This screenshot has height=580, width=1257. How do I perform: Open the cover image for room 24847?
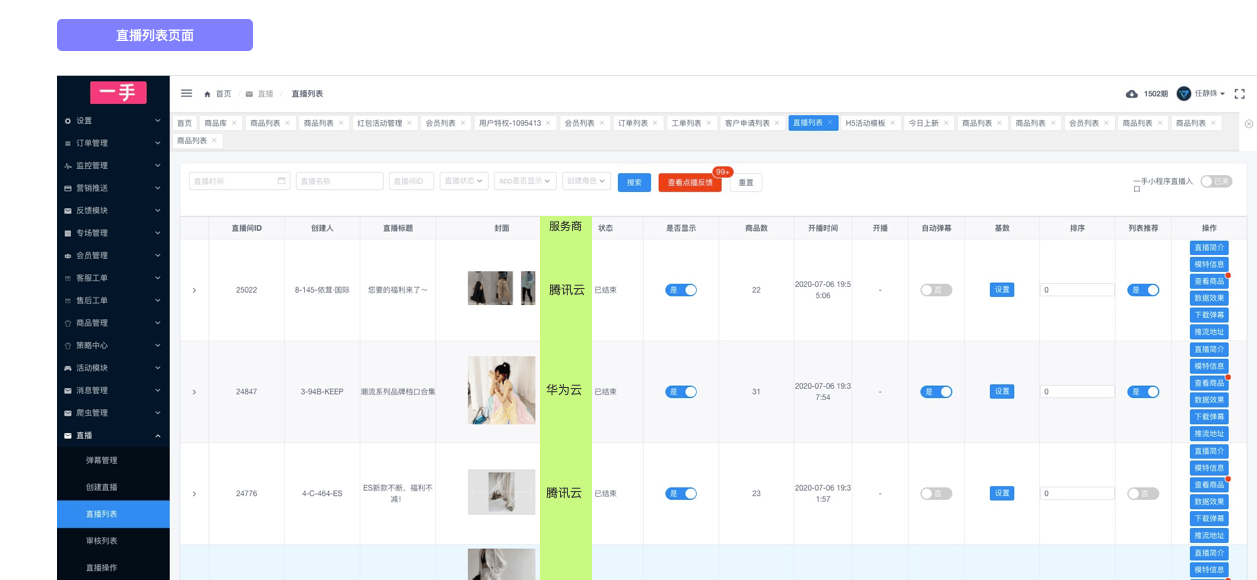point(501,390)
